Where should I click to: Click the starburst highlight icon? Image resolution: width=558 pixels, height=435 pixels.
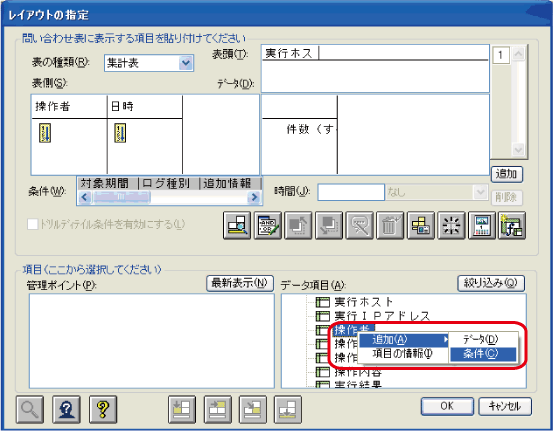pos(451,226)
